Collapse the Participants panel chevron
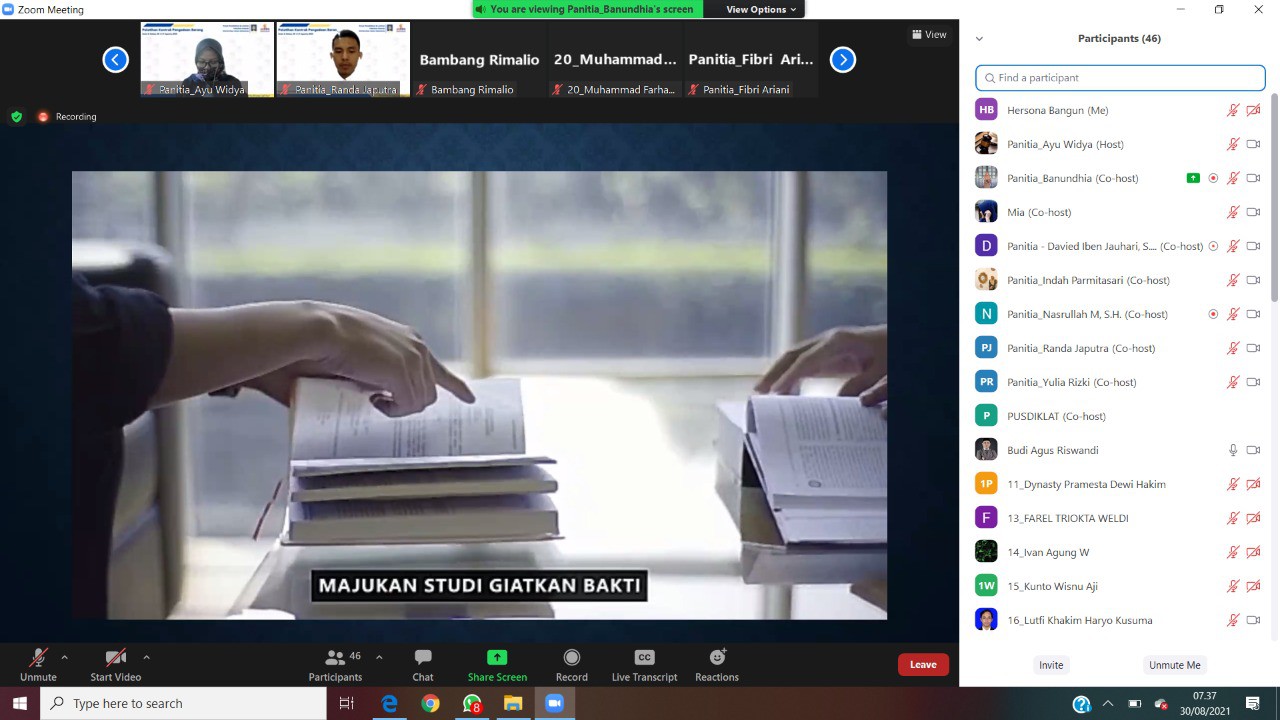The image size is (1280, 720). [979, 39]
